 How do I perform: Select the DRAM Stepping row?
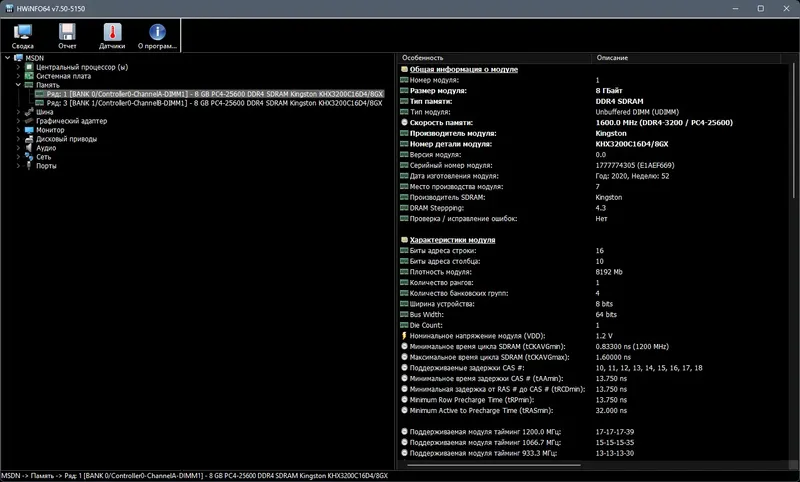tap(592, 208)
